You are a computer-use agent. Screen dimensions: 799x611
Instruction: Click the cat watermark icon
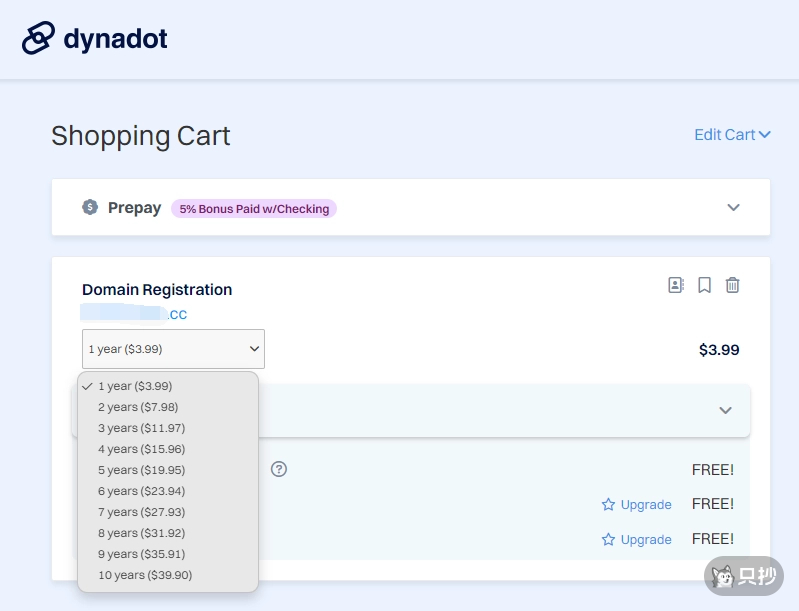[720, 576]
